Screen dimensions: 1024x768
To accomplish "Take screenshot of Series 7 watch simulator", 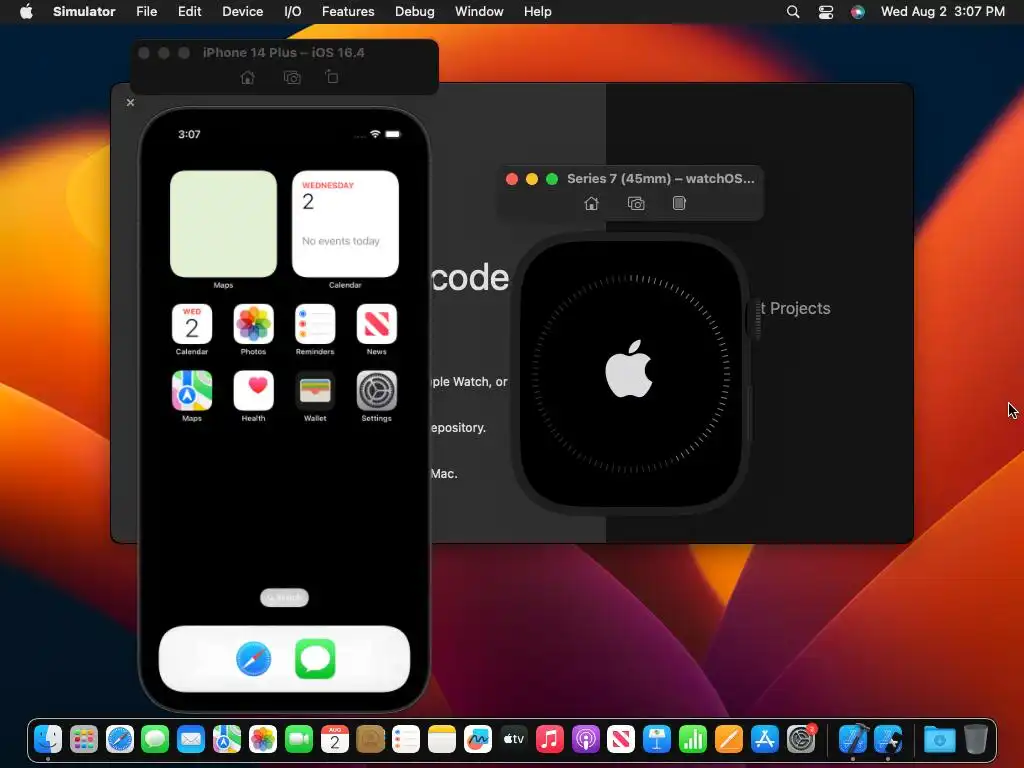I will coord(636,204).
